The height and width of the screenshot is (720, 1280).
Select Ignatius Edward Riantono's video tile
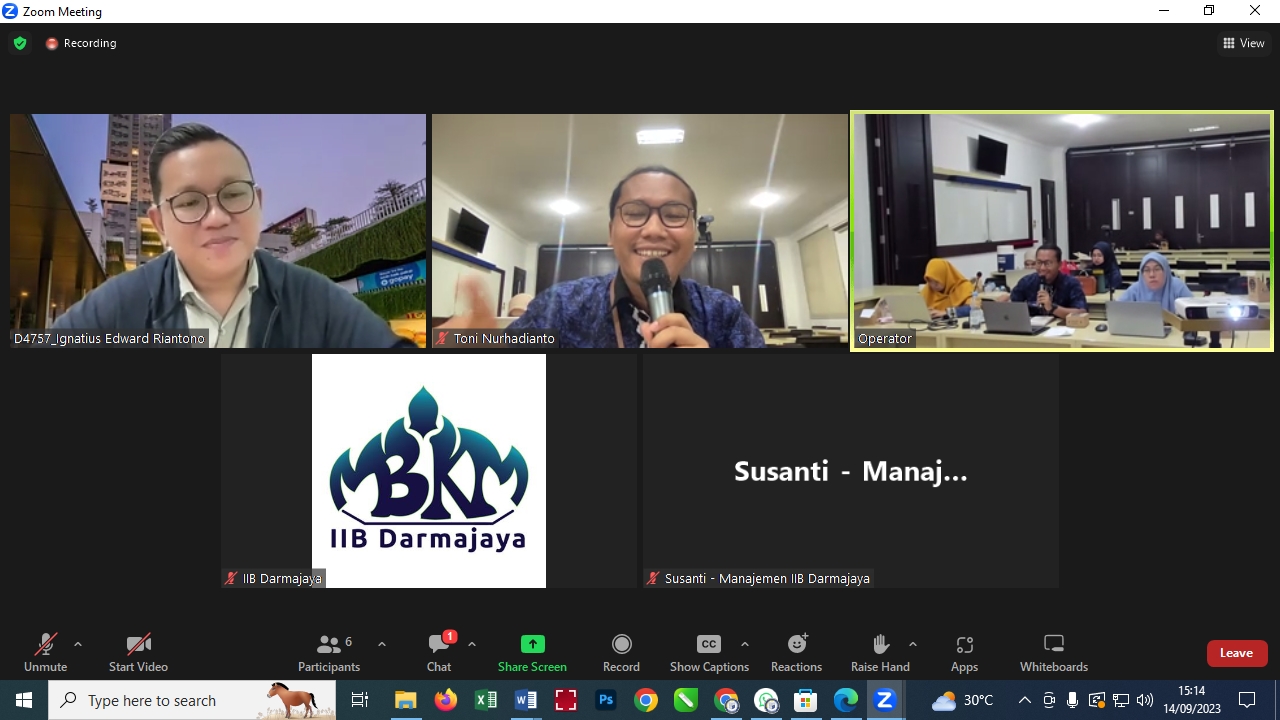tap(218, 231)
